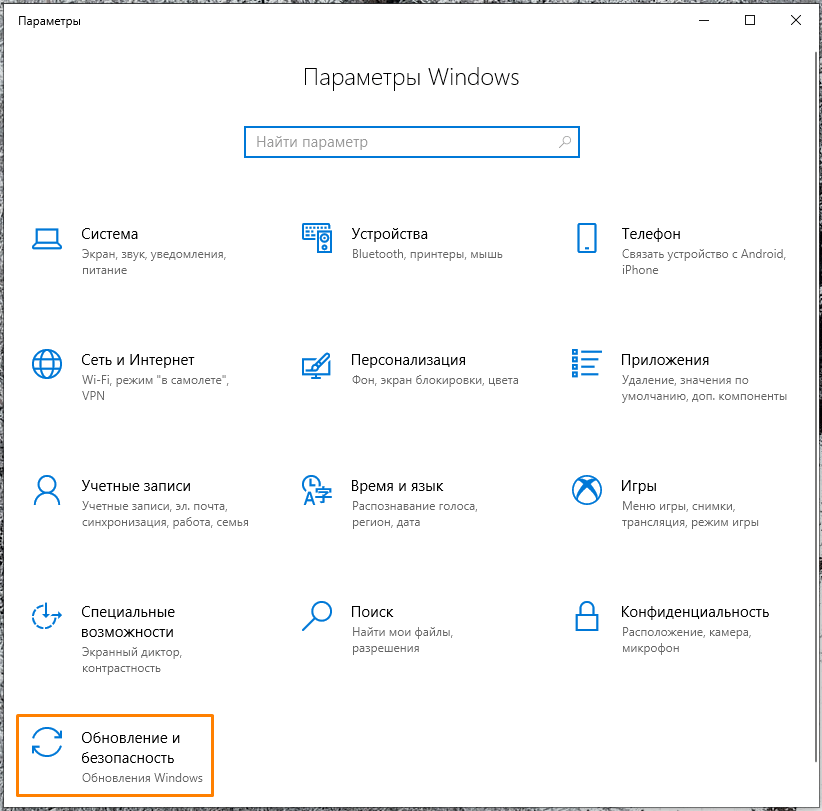Click 'Меню игры, снимки, трансляция' description
The height and width of the screenshot is (811, 822).
(690, 514)
